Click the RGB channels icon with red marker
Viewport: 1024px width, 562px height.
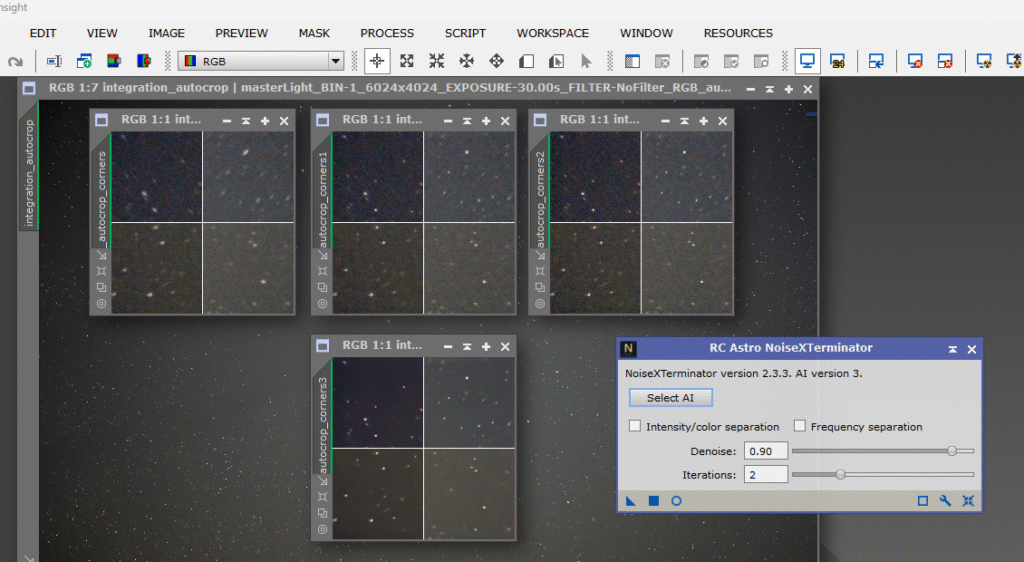click(144, 61)
